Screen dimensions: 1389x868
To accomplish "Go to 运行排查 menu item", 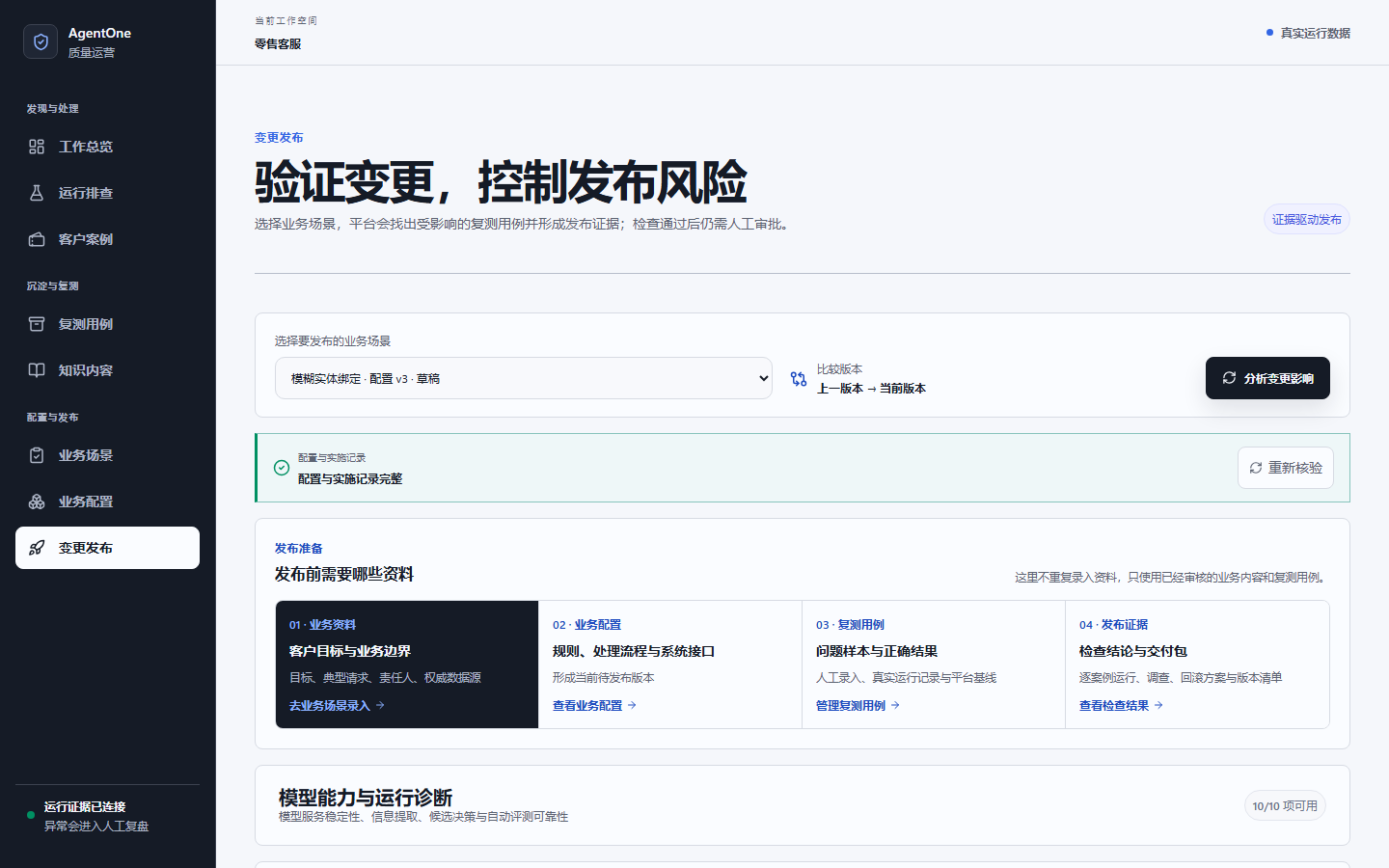I will click(x=107, y=193).
